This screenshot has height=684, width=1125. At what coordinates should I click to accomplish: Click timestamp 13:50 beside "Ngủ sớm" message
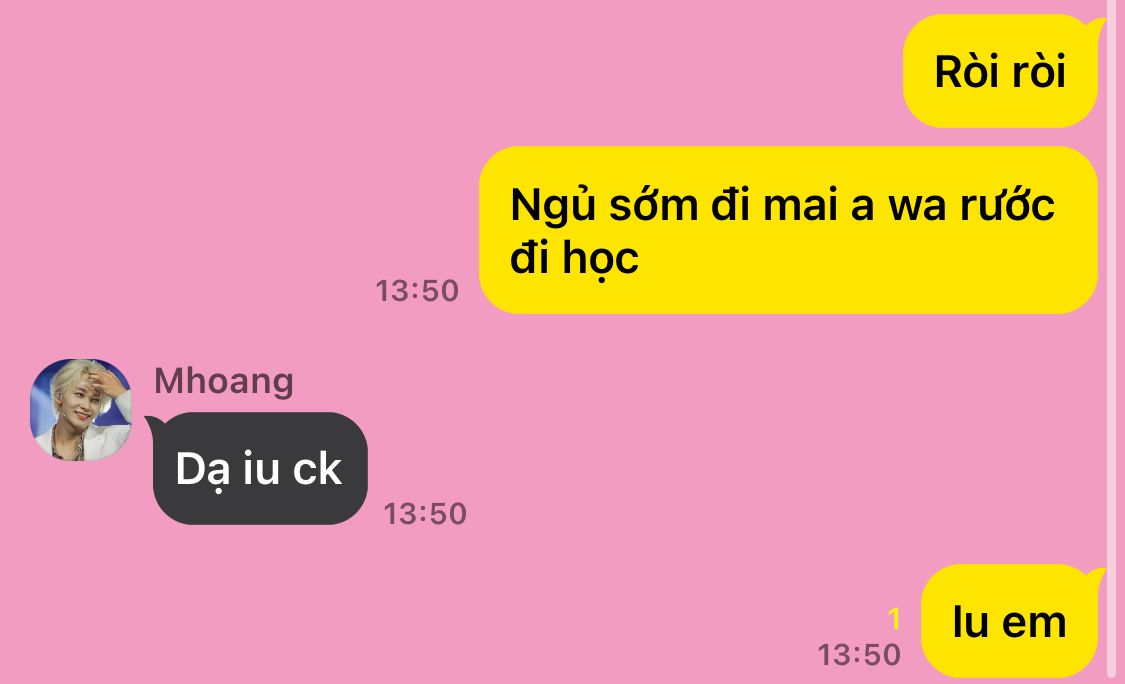[418, 291]
